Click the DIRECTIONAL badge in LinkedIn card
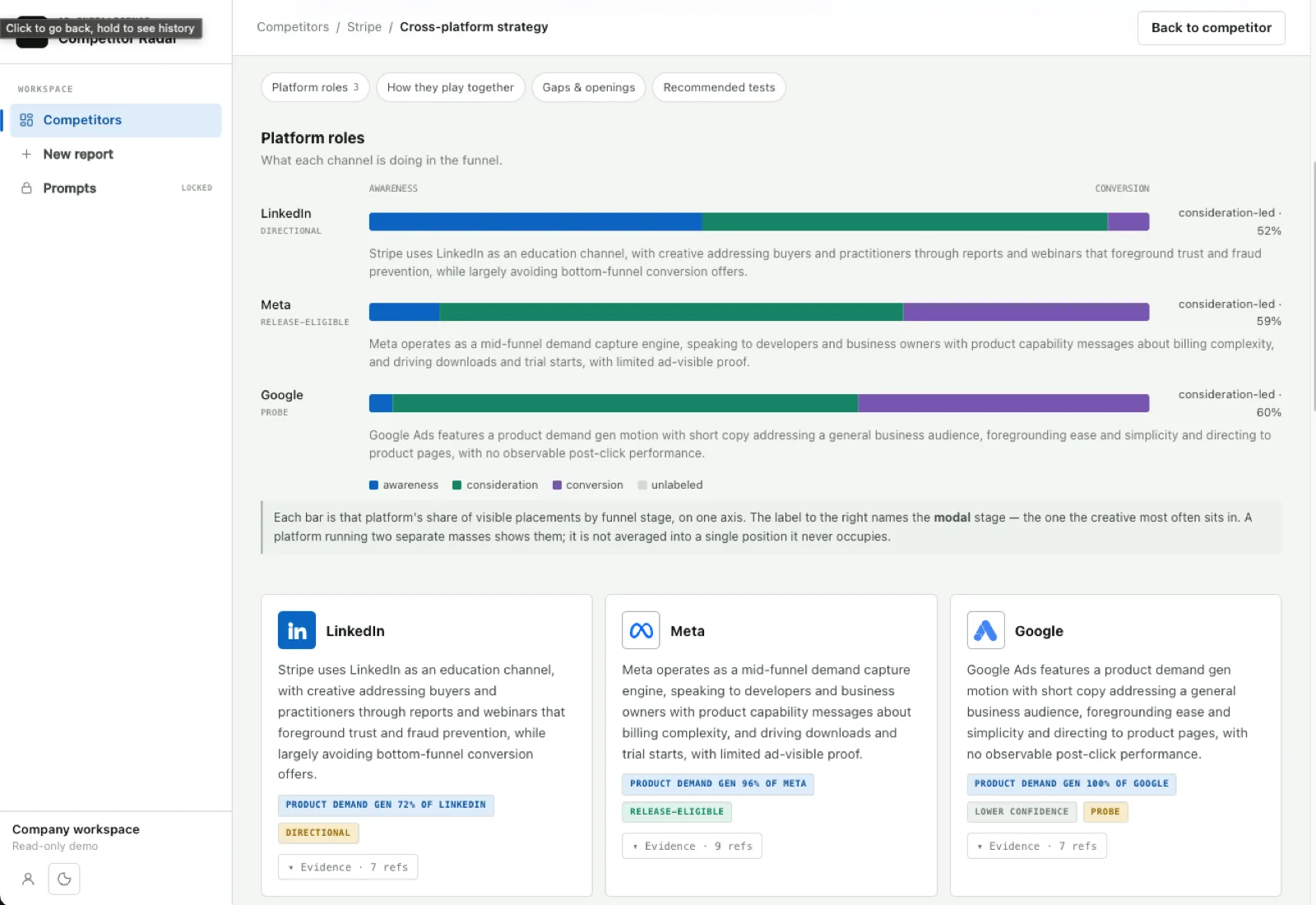Image resolution: width=1316 pixels, height=905 pixels. [x=318, y=833]
